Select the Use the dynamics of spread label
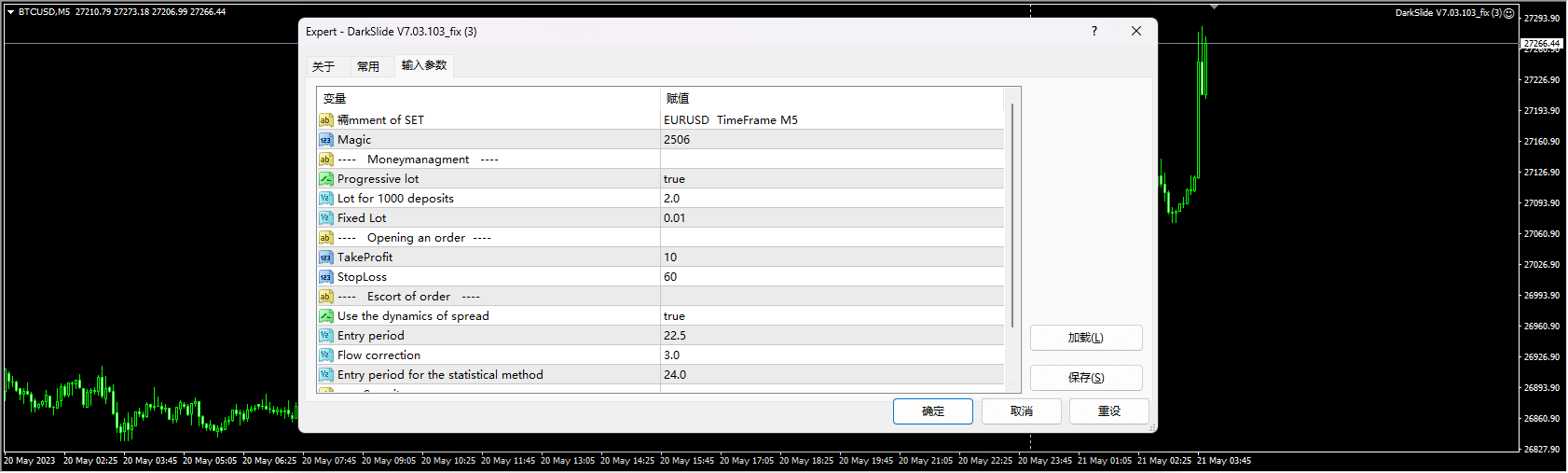The height and width of the screenshot is (473, 1568). (x=413, y=316)
